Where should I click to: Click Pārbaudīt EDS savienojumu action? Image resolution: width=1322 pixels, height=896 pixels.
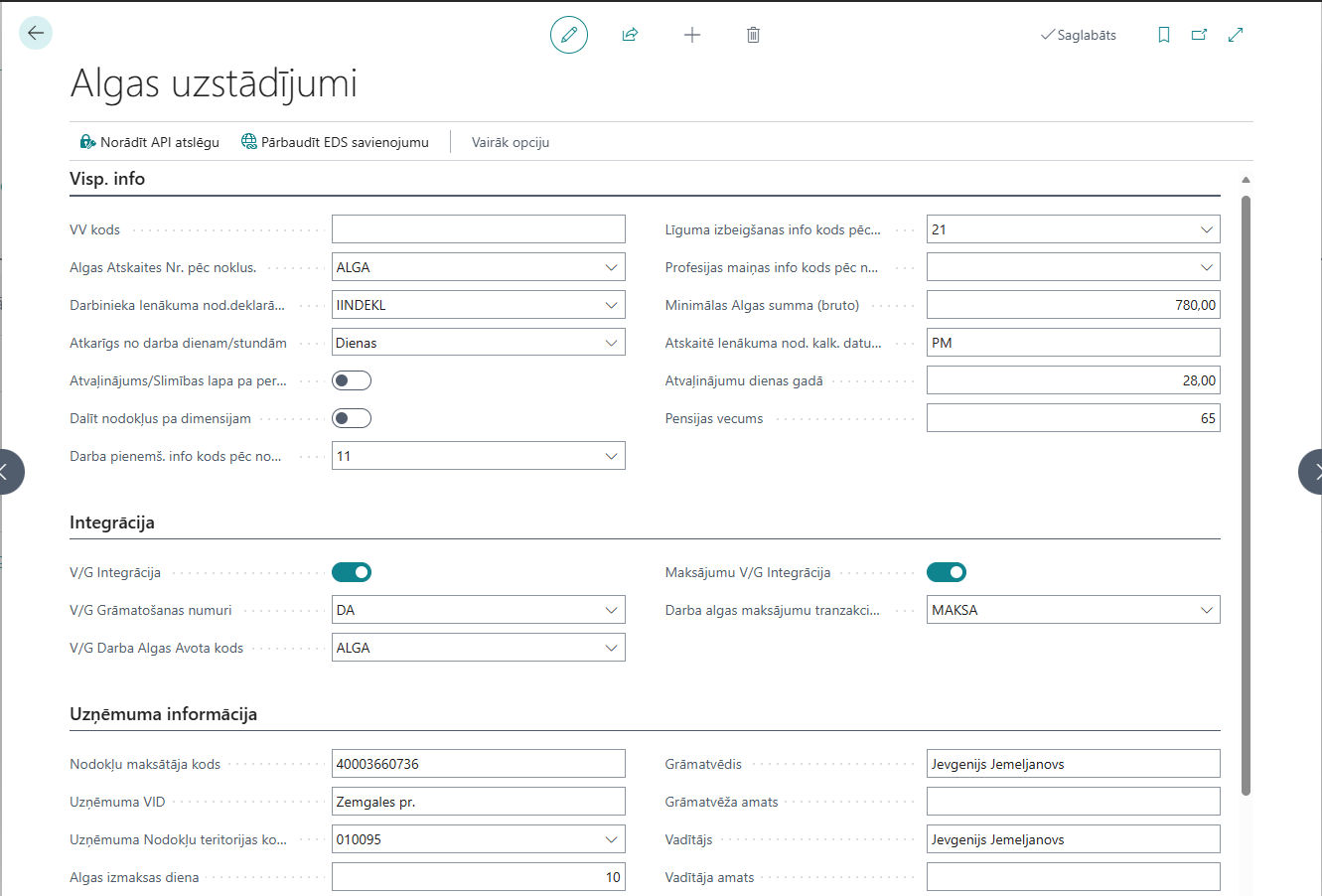coord(335,142)
